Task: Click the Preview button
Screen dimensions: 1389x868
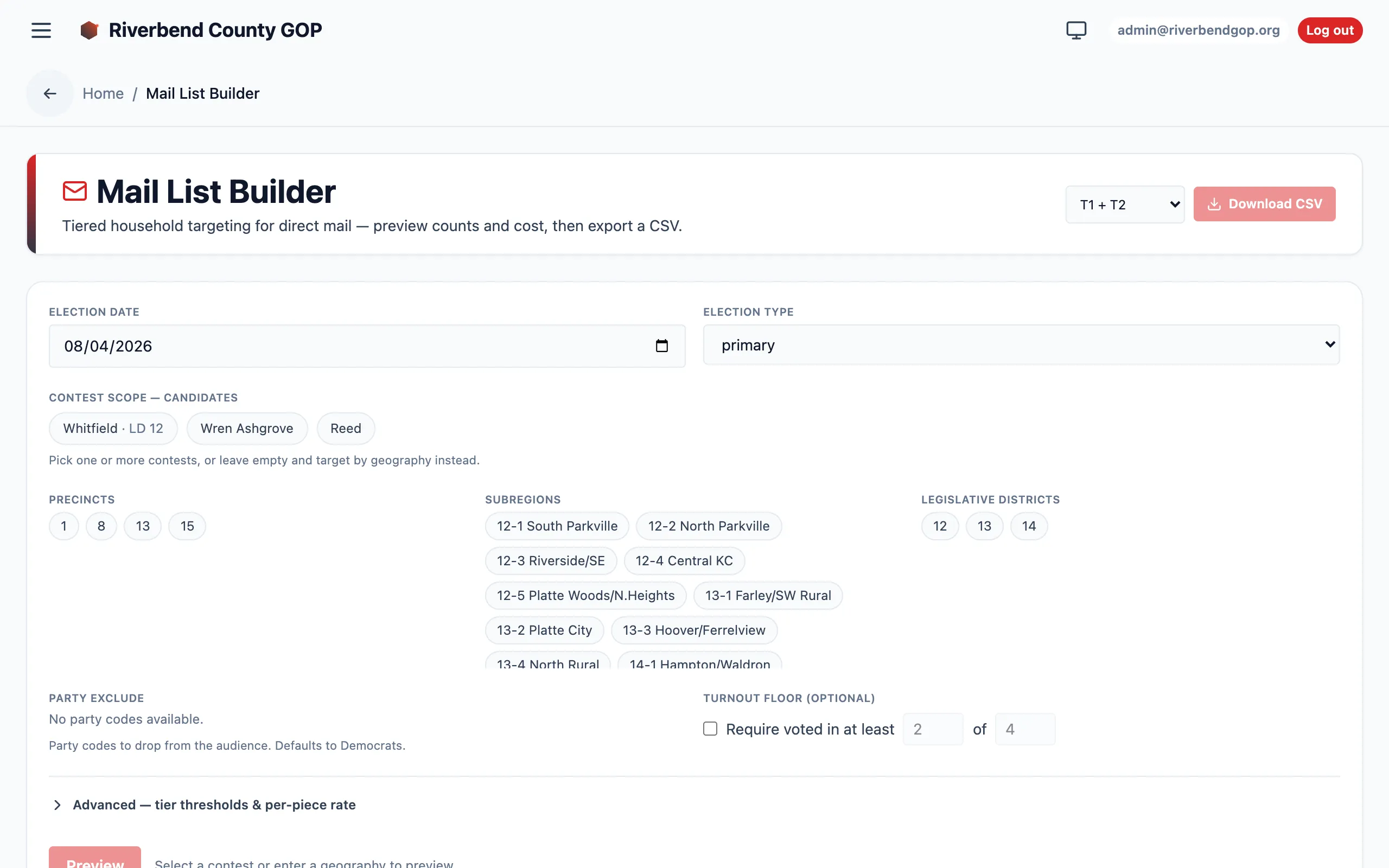Action: point(95,858)
